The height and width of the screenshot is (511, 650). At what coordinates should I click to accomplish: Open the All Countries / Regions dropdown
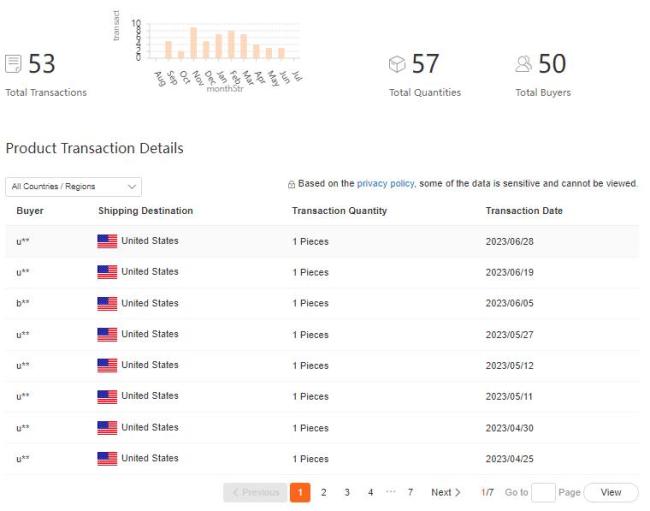pyautogui.click(x=73, y=186)
